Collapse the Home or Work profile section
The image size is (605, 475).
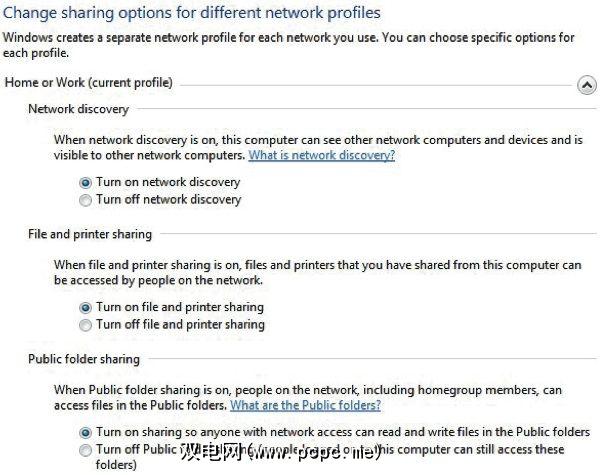(587, 86)
